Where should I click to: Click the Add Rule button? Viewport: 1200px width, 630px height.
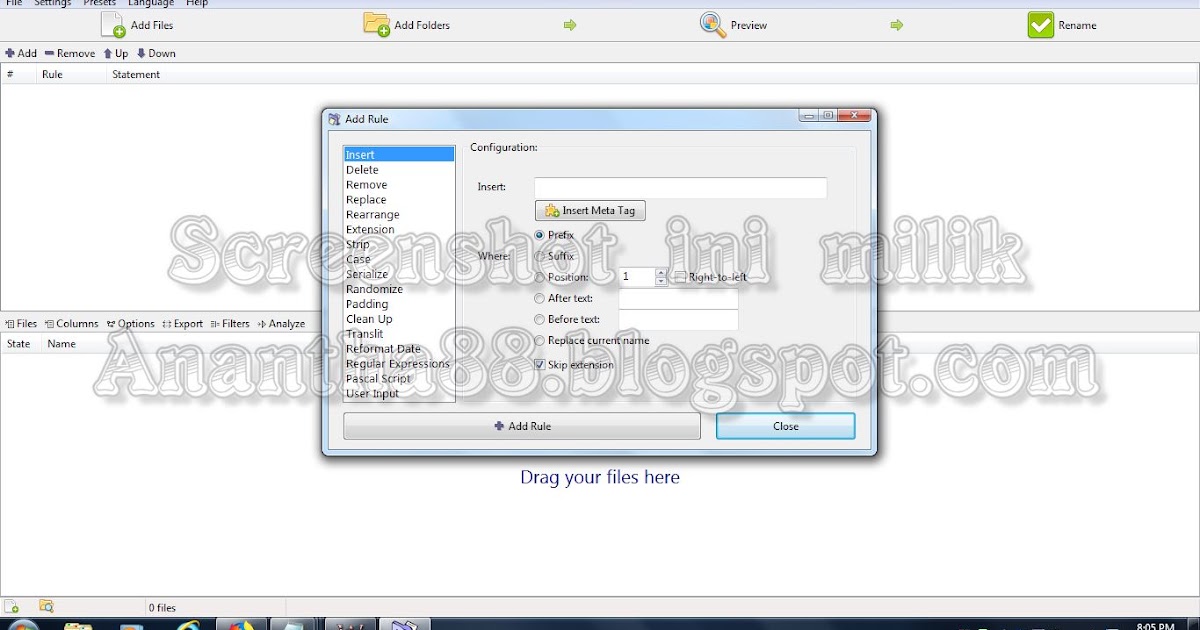[521, 425]
